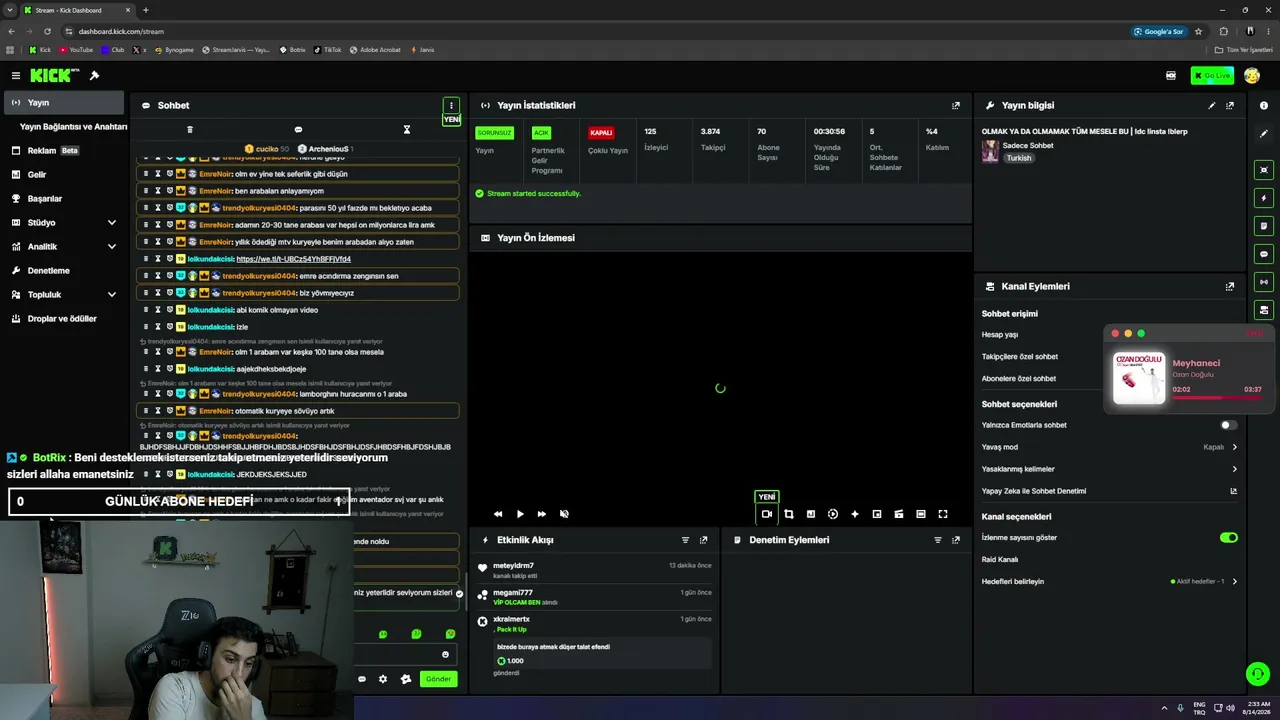Open the Hedefleri belirleyin goals chevron
The height and width of the screenshot is (720, 1280).
coord(1235,581)
